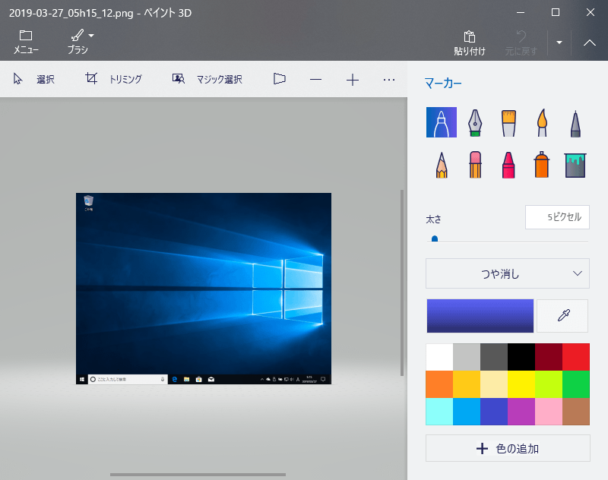Choose the gold color swatch
This screenshot has width=608, height=480.
coord(466,384)
